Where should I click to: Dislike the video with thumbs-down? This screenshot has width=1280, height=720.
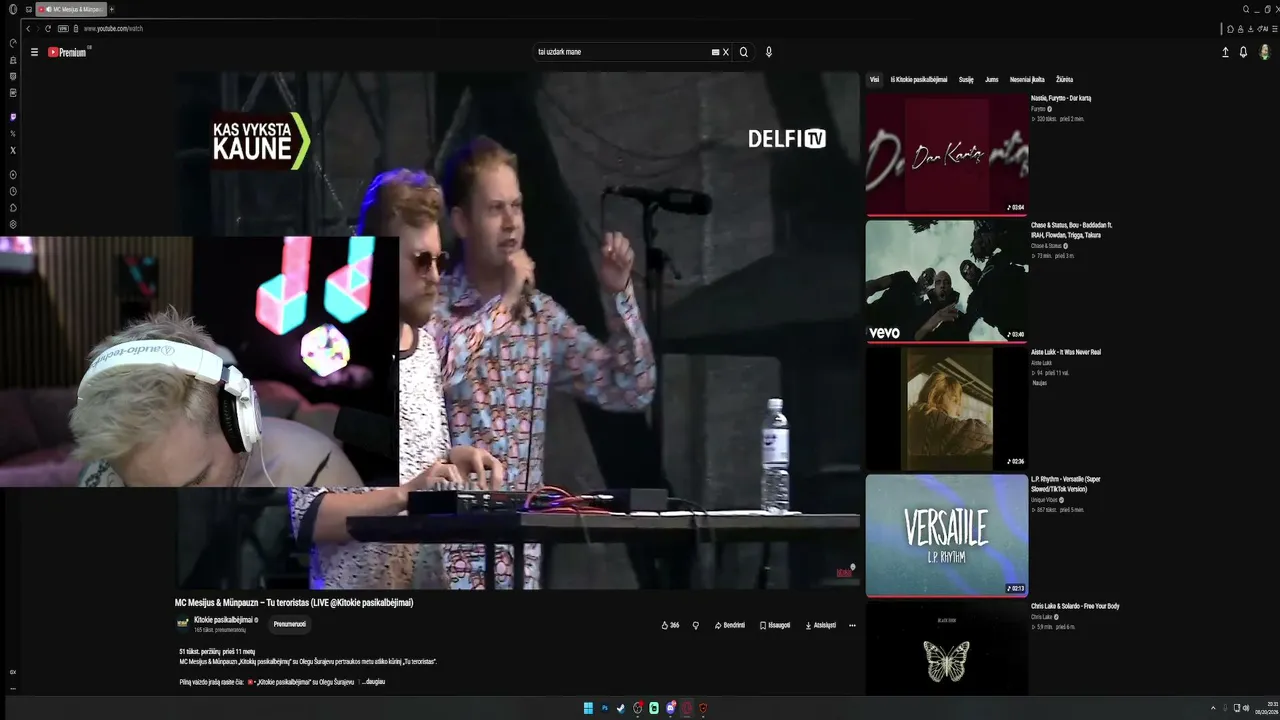coord(696,625)
